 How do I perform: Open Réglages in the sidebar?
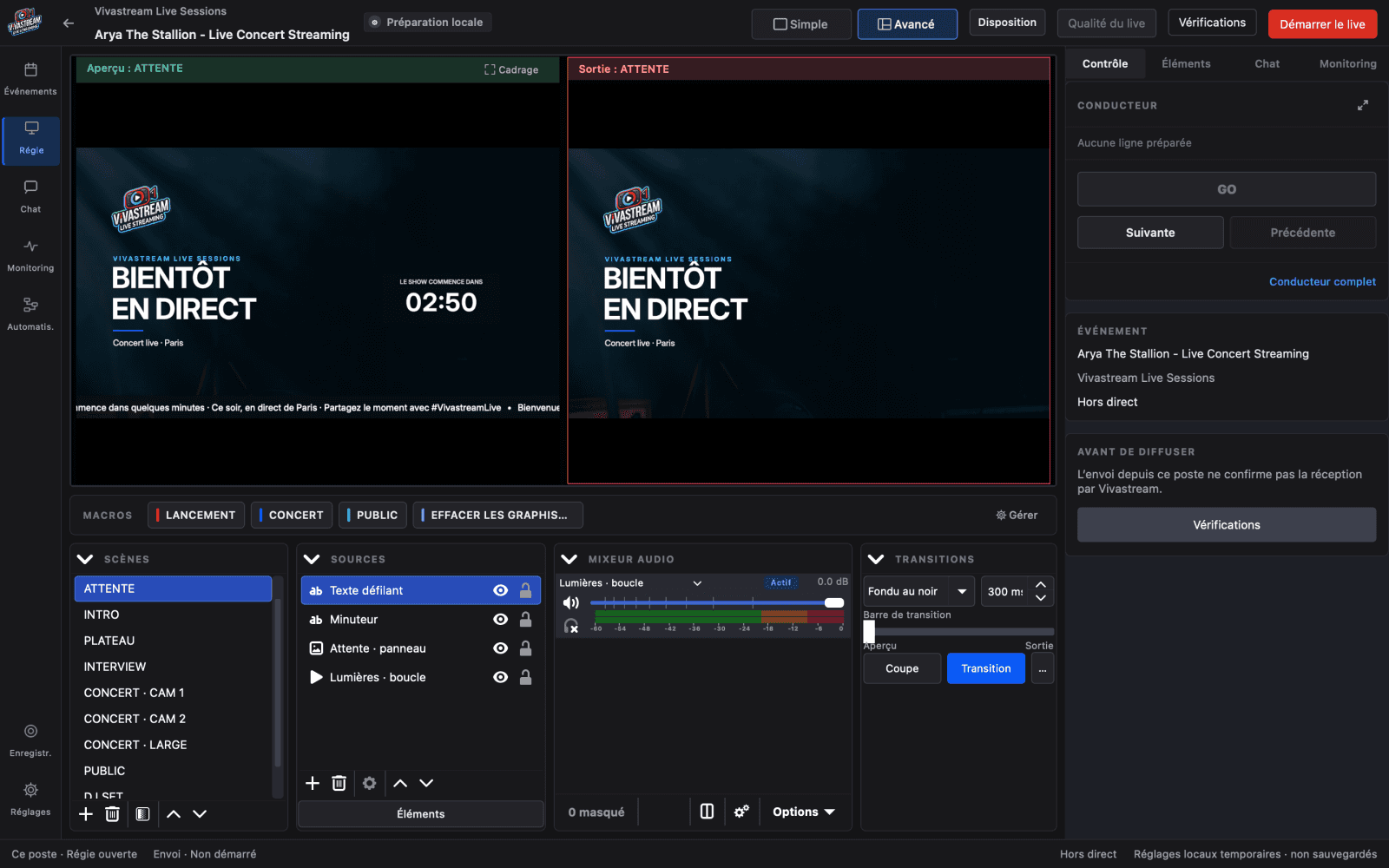(x=30, y=799)
